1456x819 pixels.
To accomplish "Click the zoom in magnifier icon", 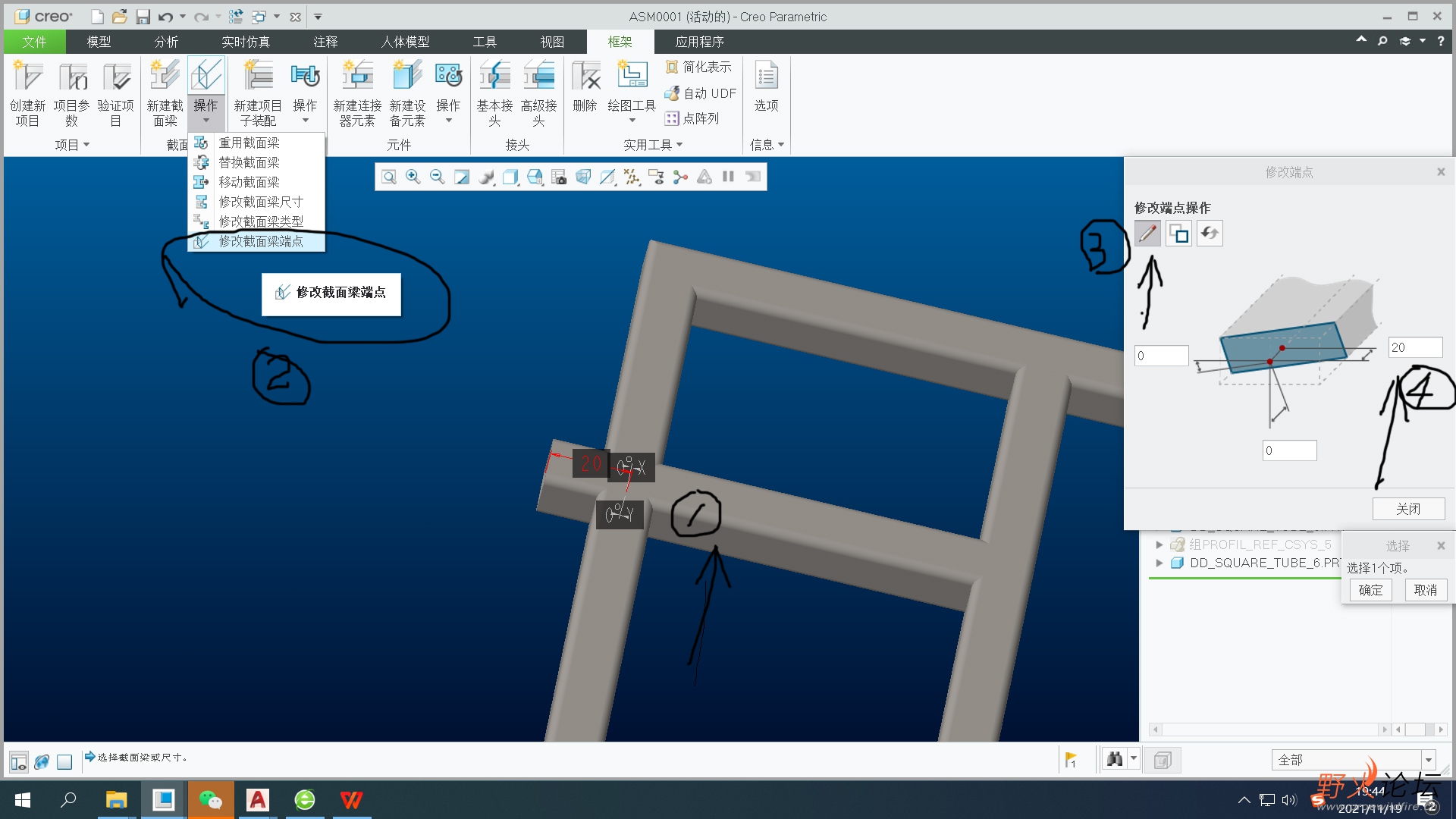I will pos(413,177).
